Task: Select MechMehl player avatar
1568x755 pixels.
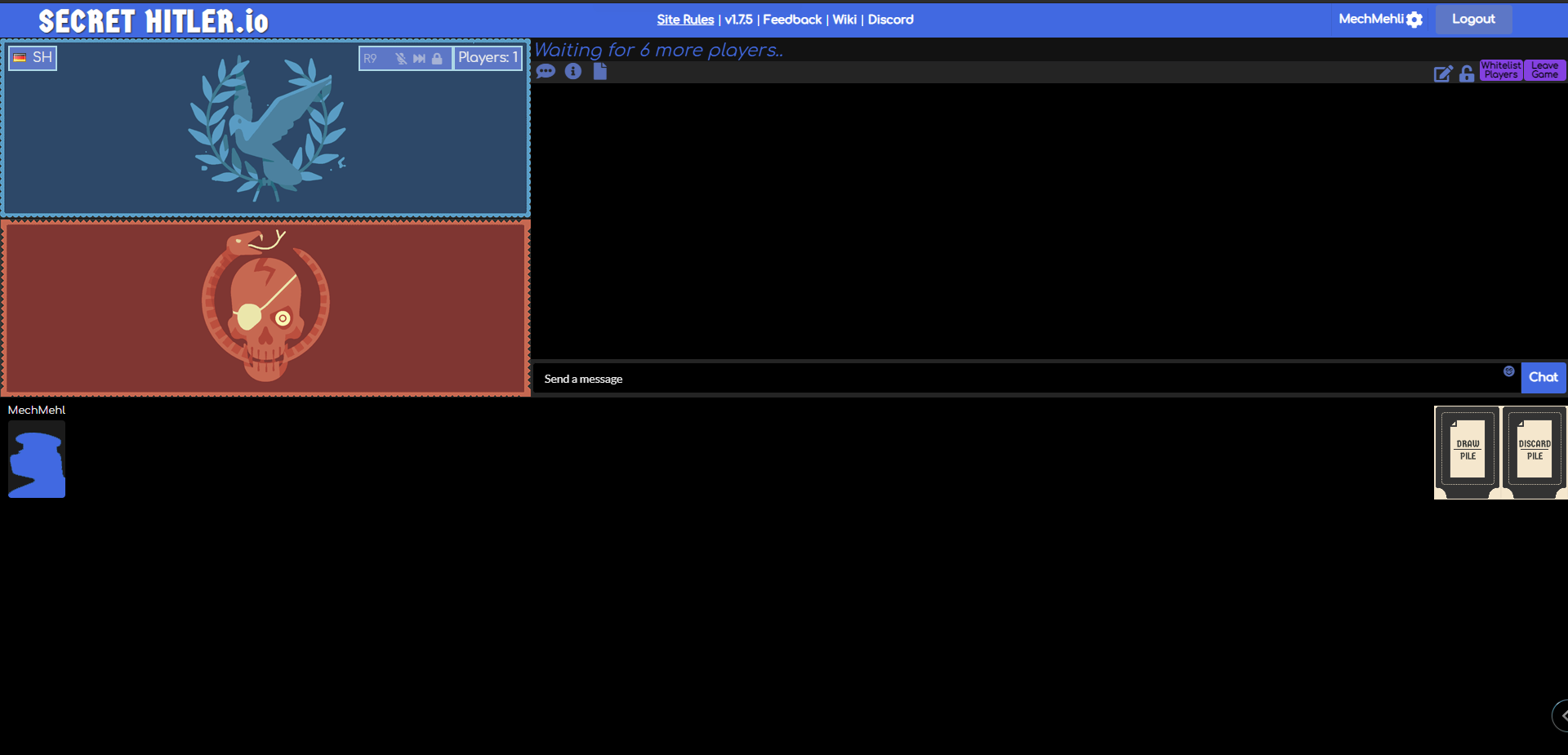Action: [x=37, y=460]
